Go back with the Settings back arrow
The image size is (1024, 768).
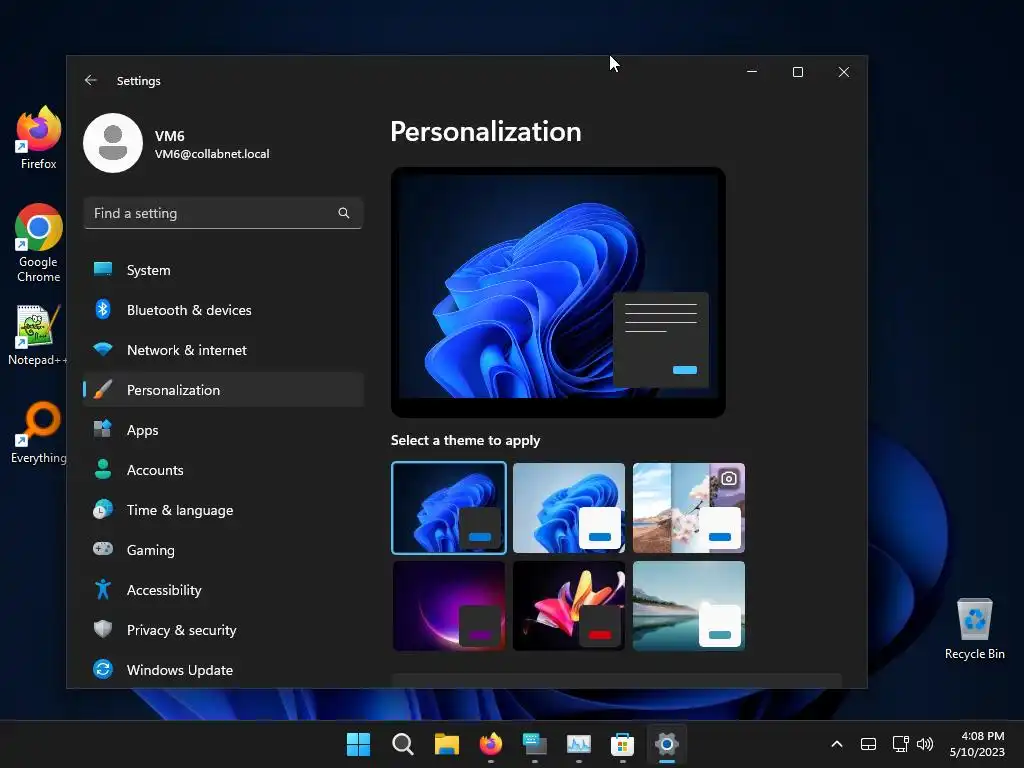(91, 80)
